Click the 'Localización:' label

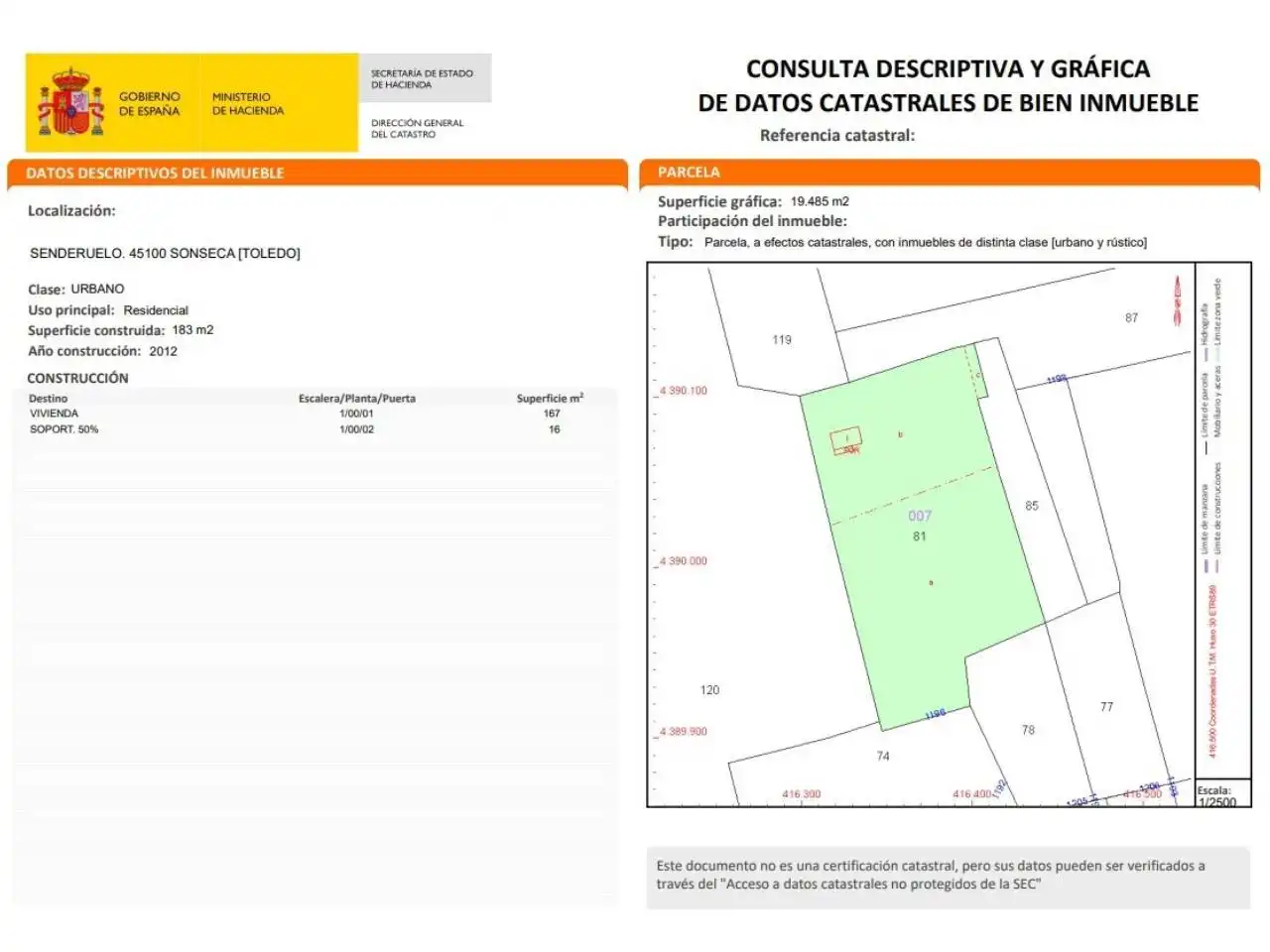point(71,211)
